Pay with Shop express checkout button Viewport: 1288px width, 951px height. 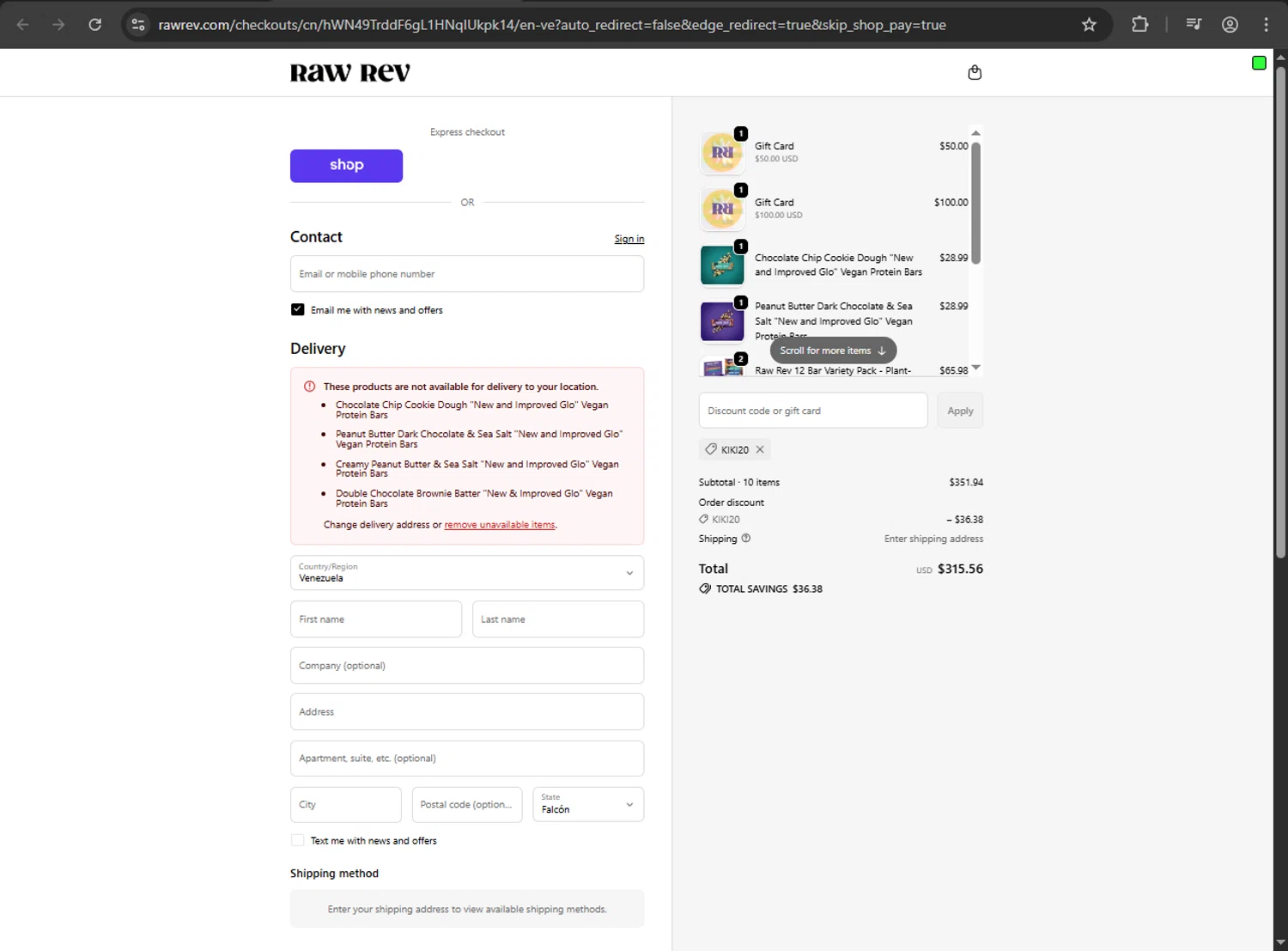click(x=346, y=166)
